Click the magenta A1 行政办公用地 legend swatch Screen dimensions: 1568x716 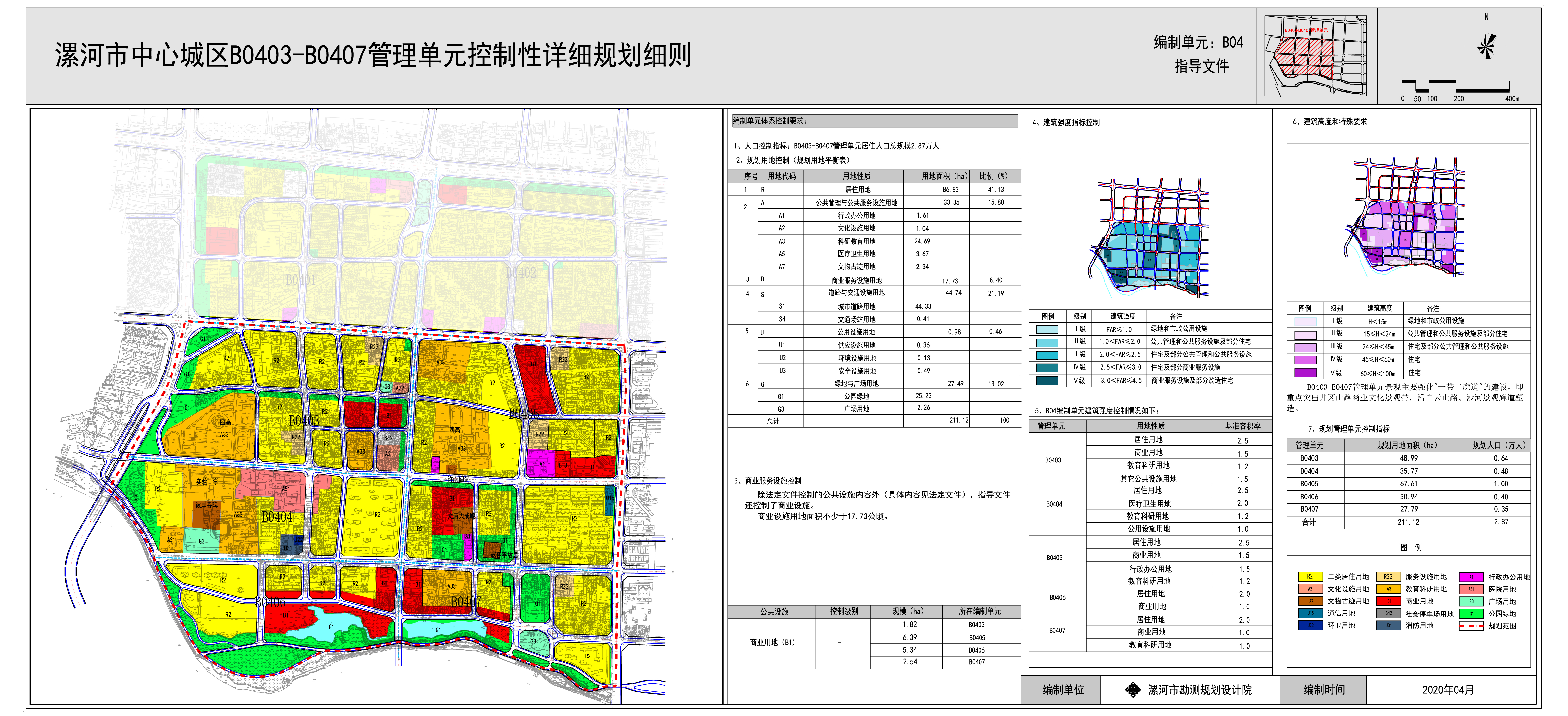1471,577
